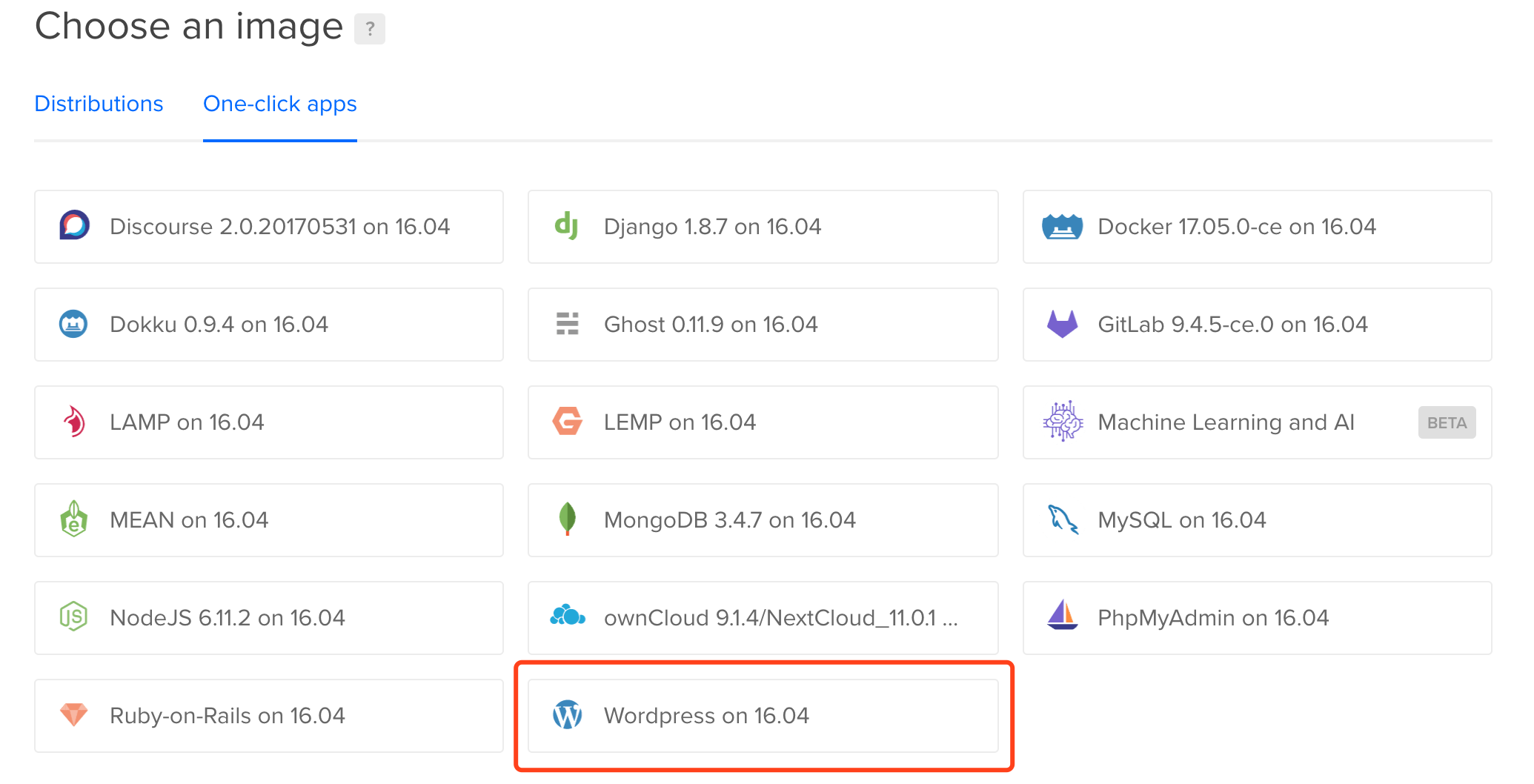Screen dimensions: 1534x784
Task: Open the help question mark beside heading
Action: tap(370, 29)
